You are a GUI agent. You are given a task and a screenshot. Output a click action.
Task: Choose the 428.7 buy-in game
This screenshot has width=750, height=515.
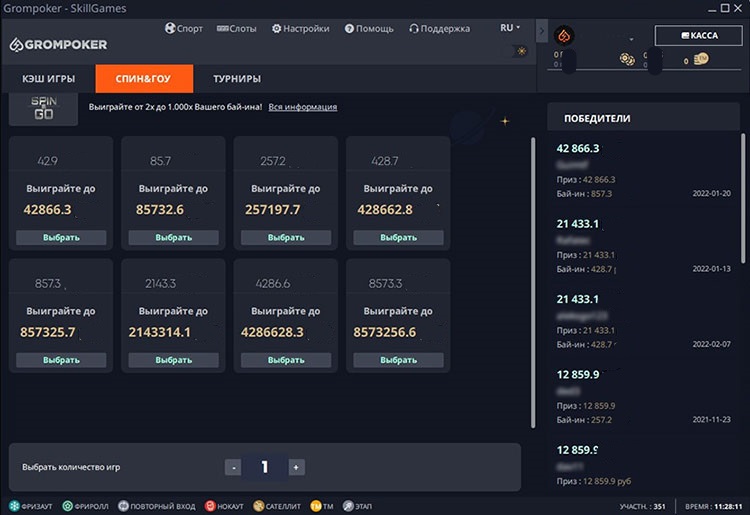coord(398,238)
